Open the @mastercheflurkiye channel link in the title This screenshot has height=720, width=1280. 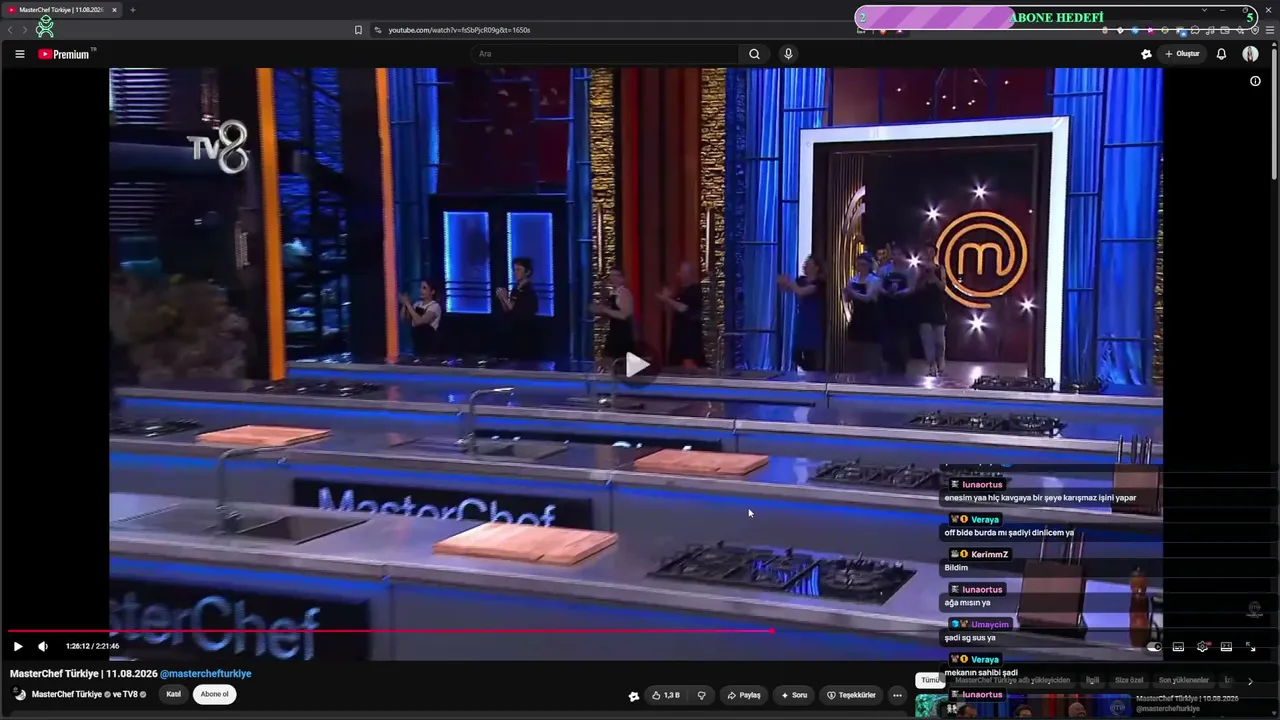pos(206,674)
